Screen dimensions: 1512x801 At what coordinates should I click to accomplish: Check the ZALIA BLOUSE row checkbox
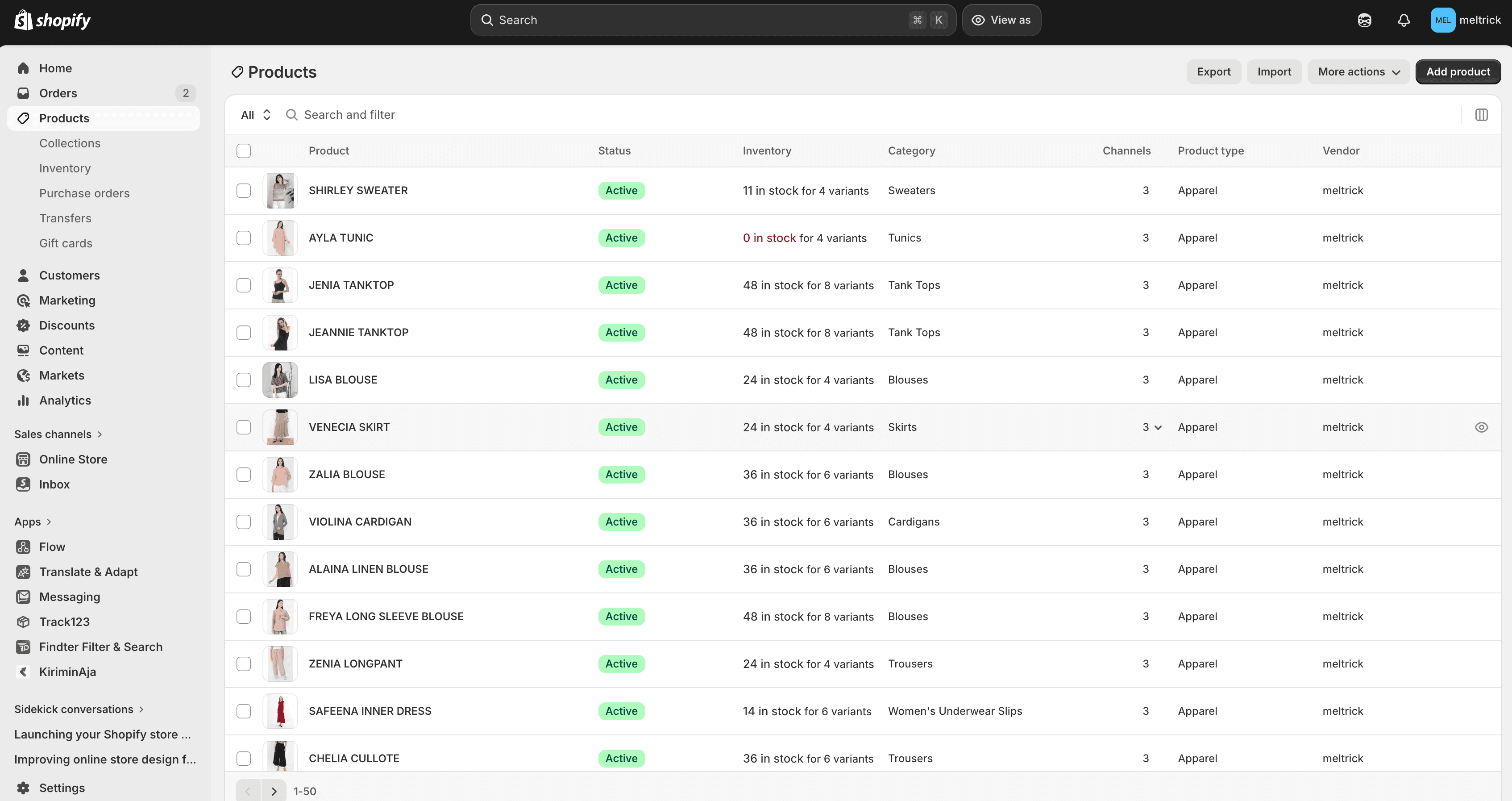point(244,475)
